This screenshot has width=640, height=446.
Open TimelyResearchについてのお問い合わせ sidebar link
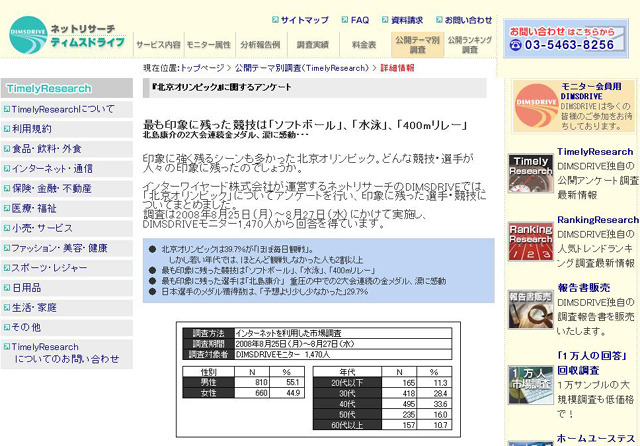click(x=65, y=353)
